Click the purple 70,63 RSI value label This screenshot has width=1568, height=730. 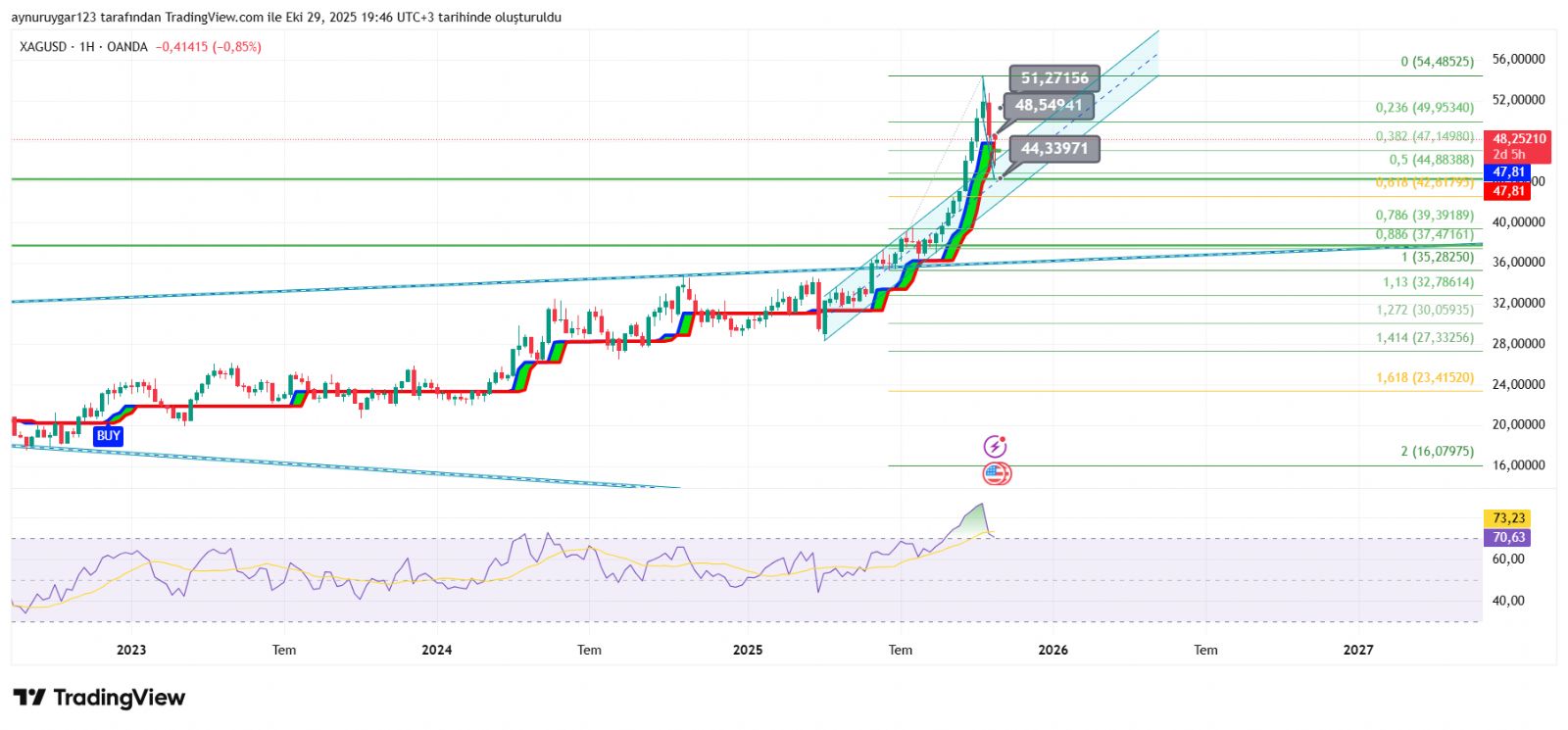coord(1508,538)
